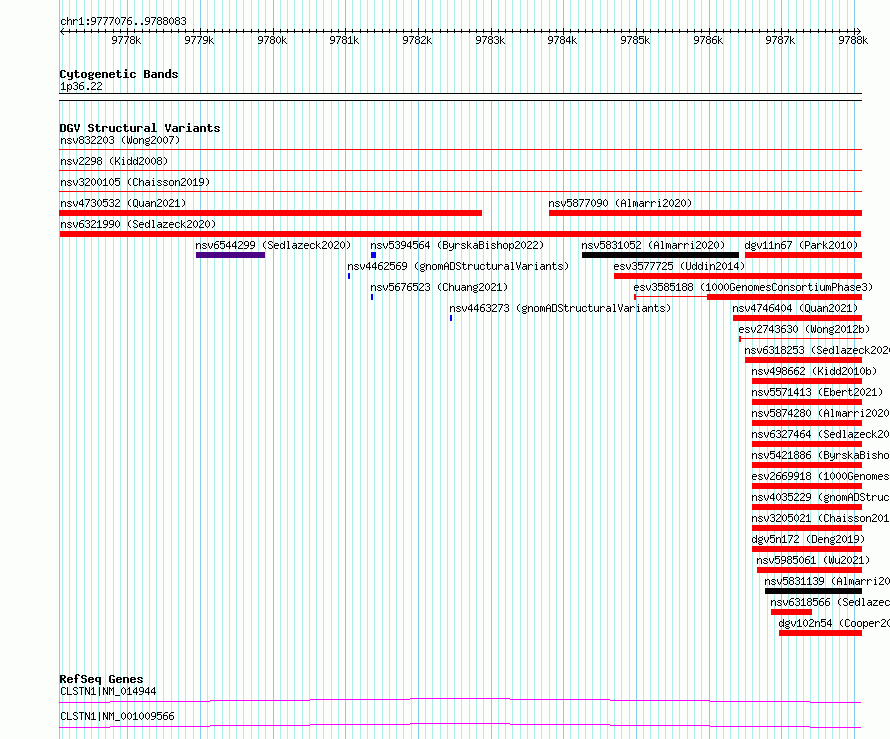Click dgv5n172 (Deng2019) label
This screenshot has height=739, width=890.
click(808, 539)
